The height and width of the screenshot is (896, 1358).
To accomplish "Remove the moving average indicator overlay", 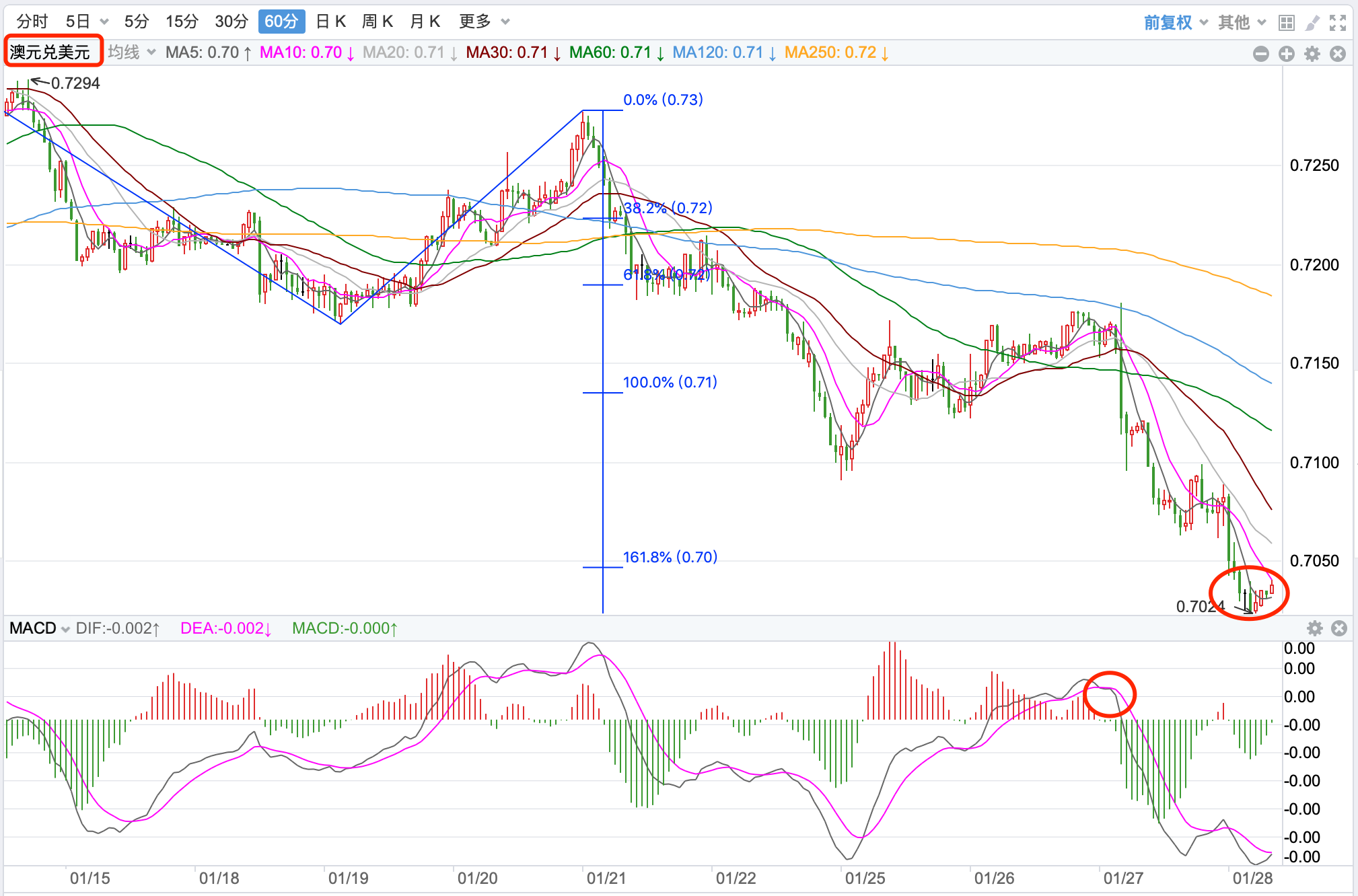I will click(x=1338, y=54).
